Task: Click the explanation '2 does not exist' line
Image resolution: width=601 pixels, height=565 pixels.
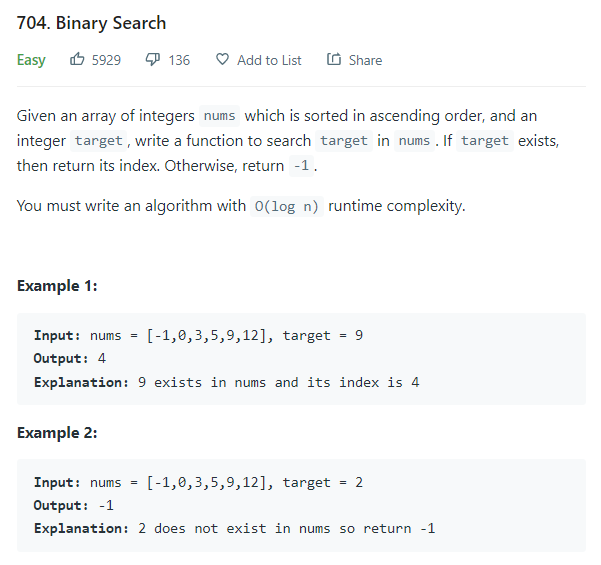Action: pyautogui.click(x=235, y=529)
